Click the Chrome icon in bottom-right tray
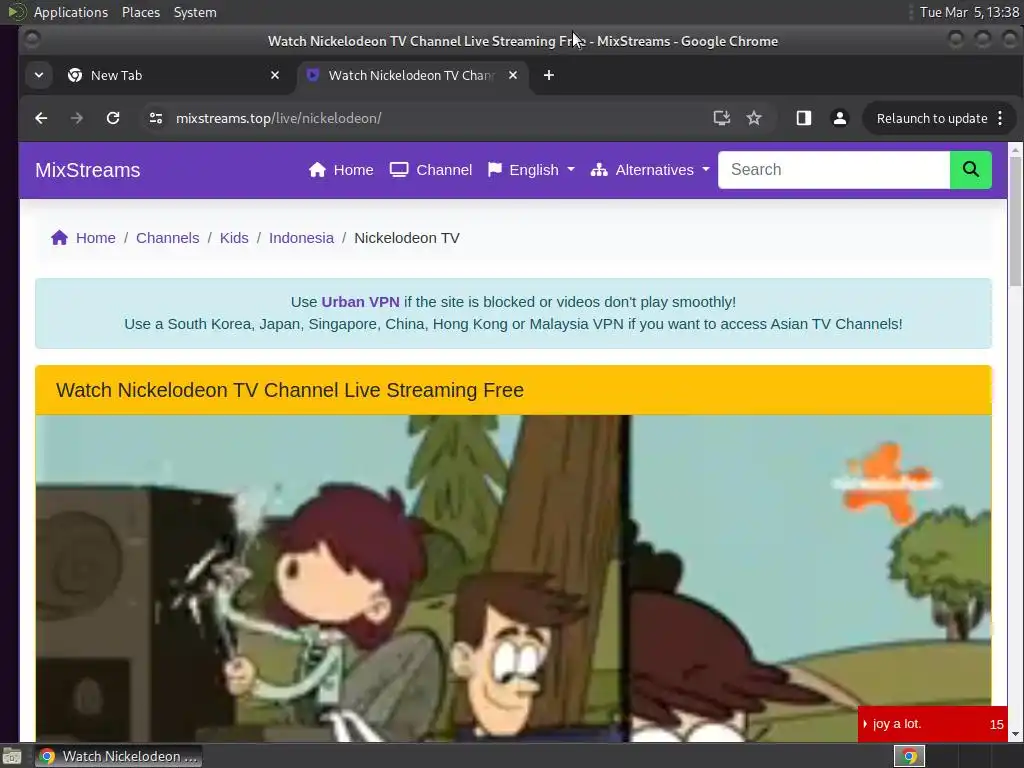The height and width of the screenshot is (768, 1024). coord(909,756)
